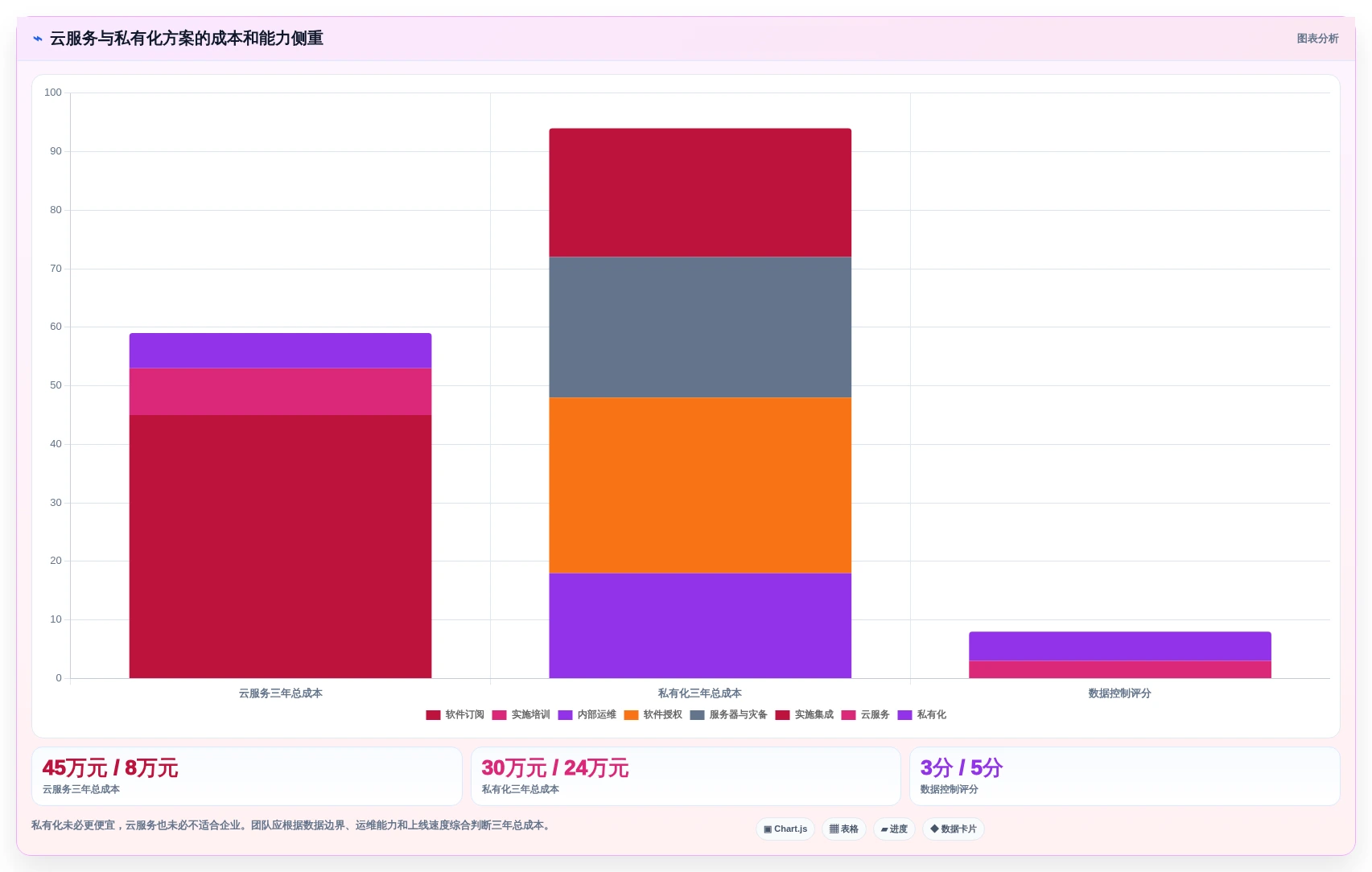Click the large red segment of 云服务三年总成本 bar
The width and height of the screenshot is (1372, 872).
[280, 546]
